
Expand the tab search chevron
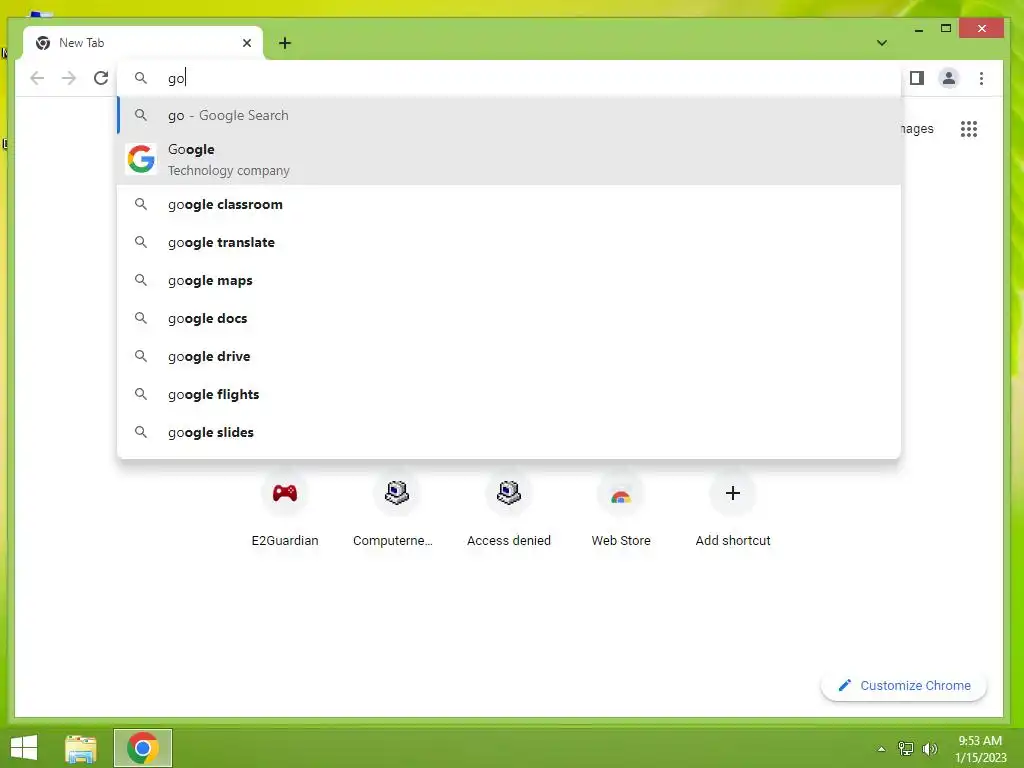[x=882, y=43]
